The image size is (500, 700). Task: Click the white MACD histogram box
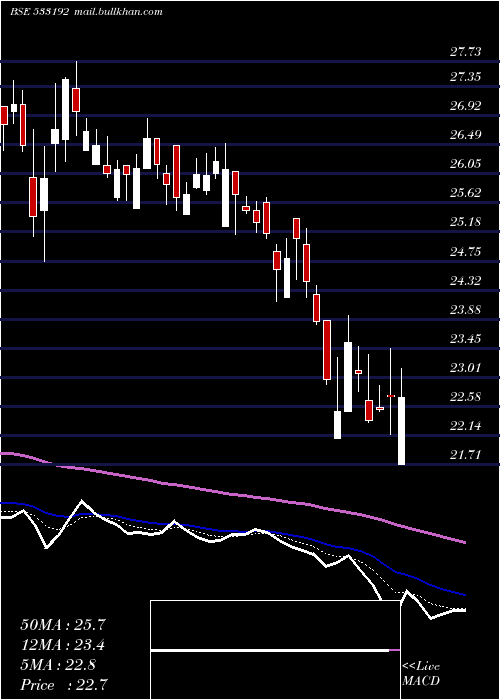tap(275, 650)
